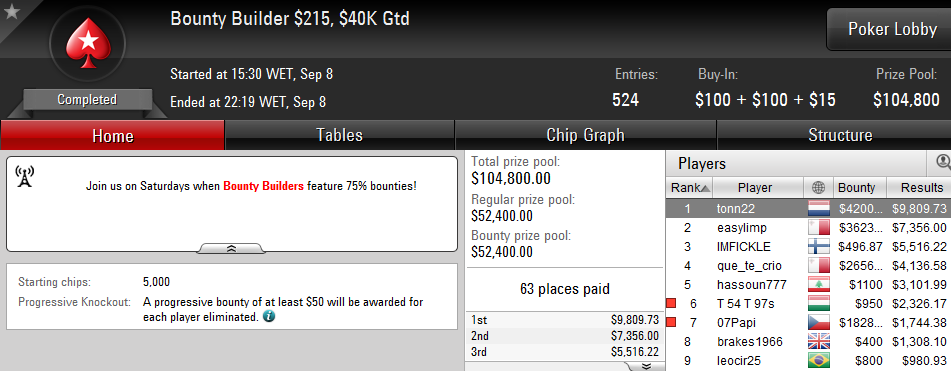Click the Bounty Builders link in announcement
The width and height of the screenshot is (951, 371).
(x=263, y=186)
